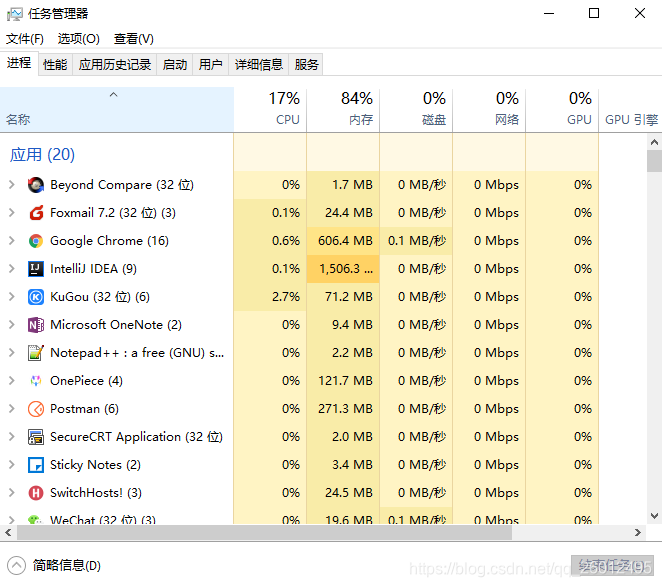The height and width of the screenshot is (587, 662).
Task: Select the 进程 tab
Action: click(19, 63)
